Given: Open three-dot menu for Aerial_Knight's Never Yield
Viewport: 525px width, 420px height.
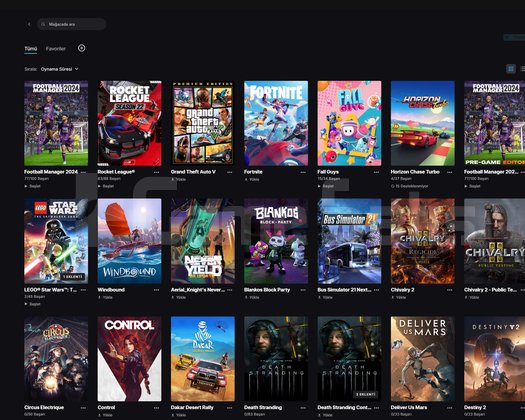Looking at the screenshot, I should 230,290.
